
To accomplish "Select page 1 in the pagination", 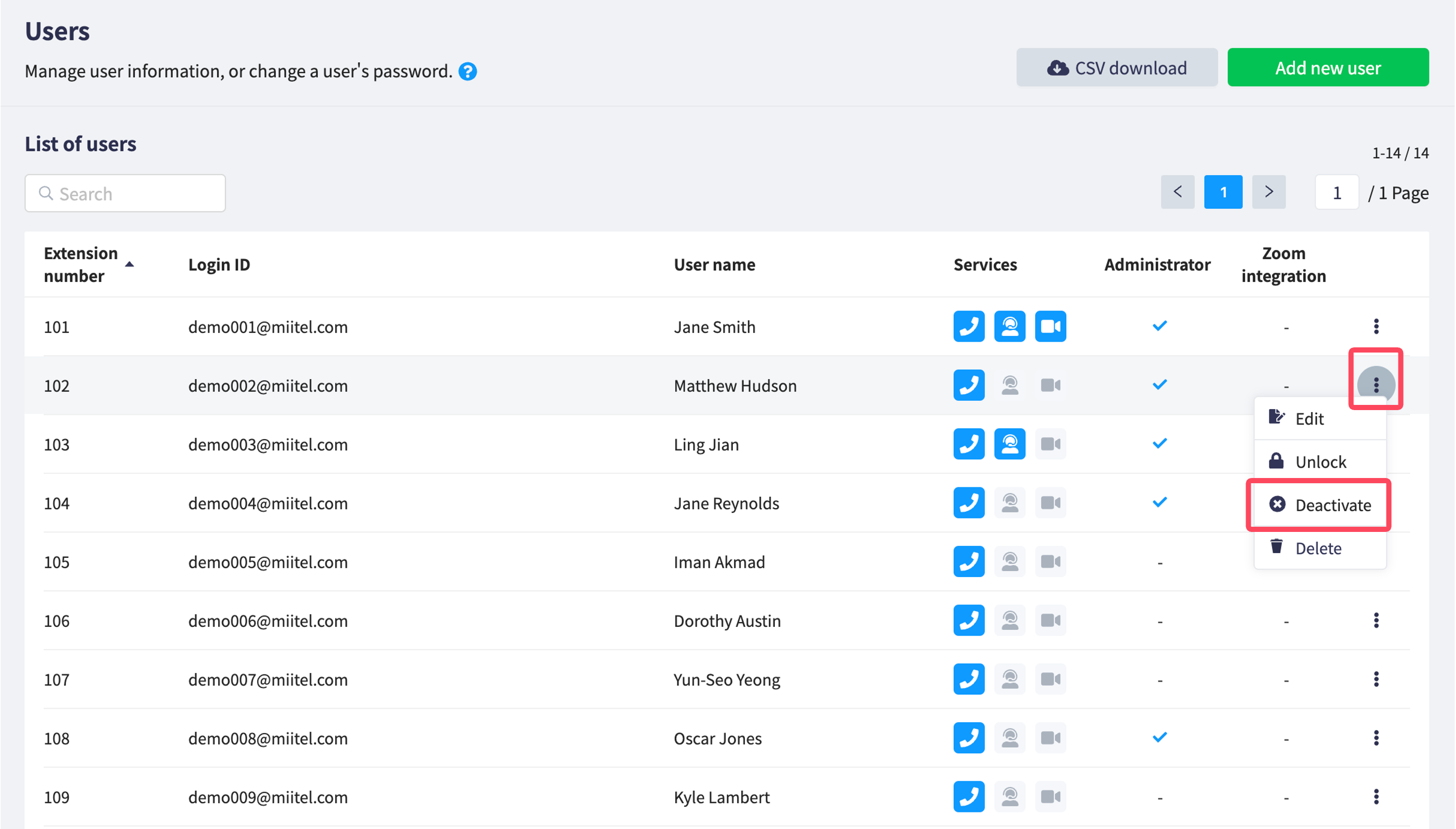I will tap(1223, 192).
